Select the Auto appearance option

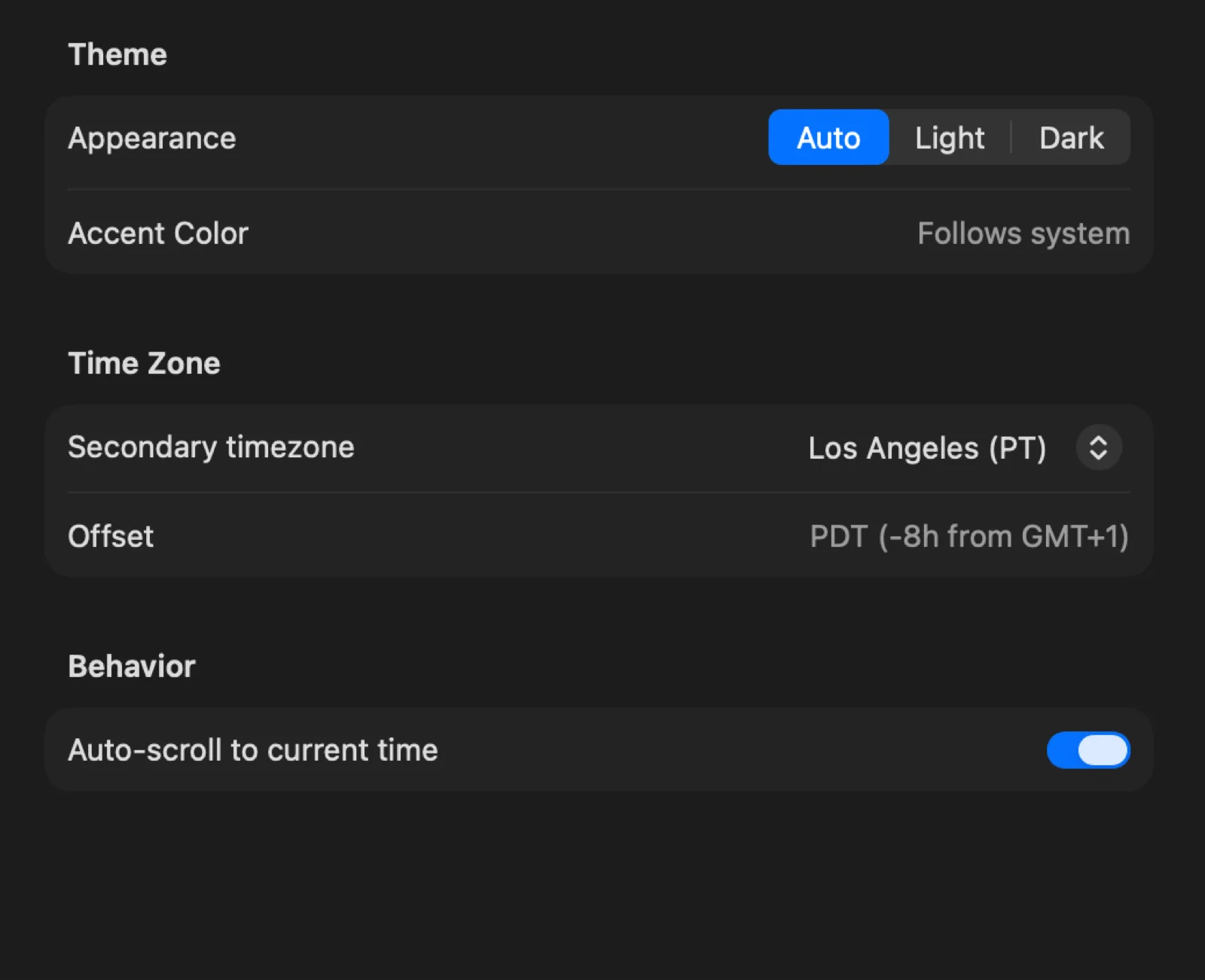(x=828, y=138)
